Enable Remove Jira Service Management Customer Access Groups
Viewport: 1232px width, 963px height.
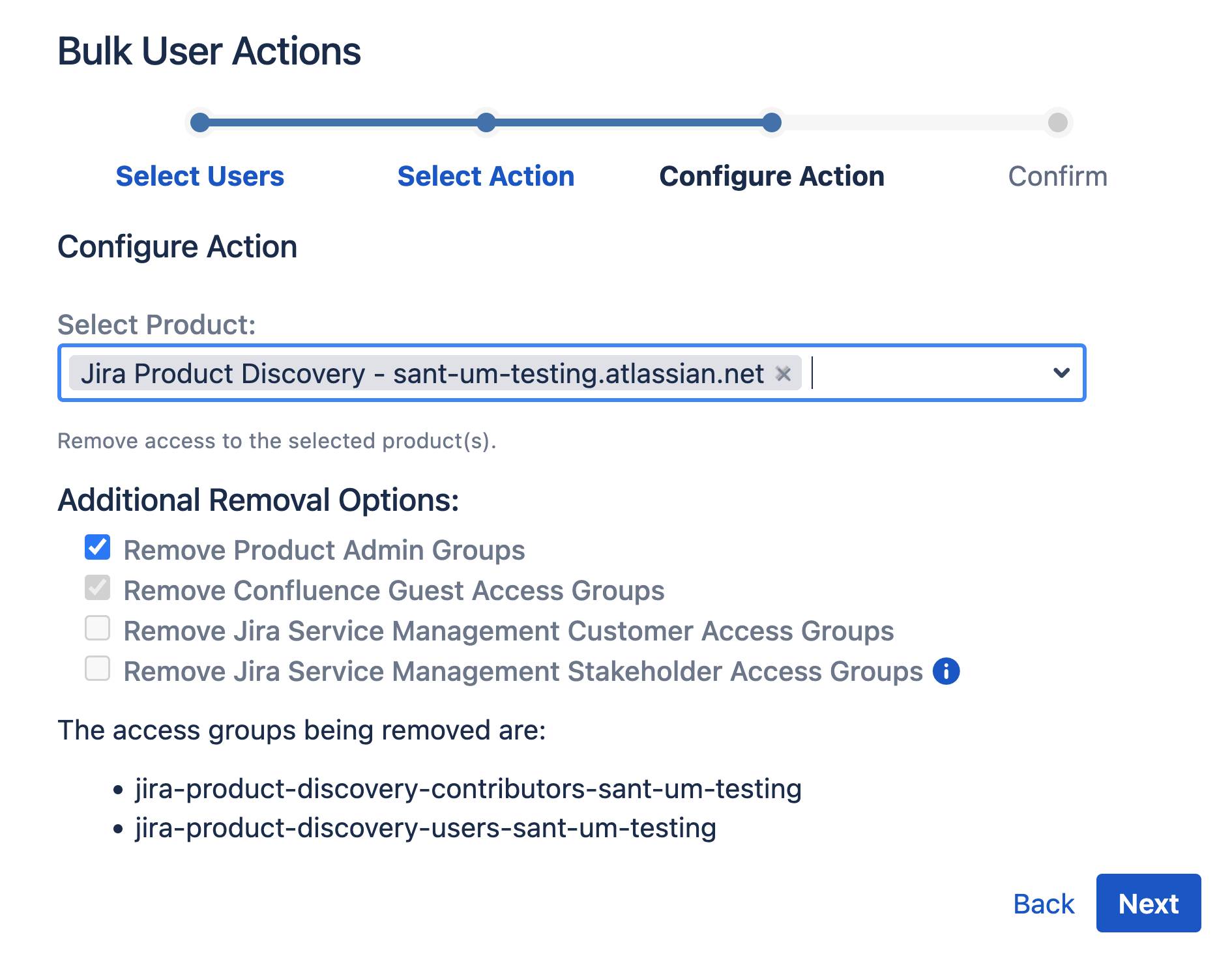click(97, 629)
